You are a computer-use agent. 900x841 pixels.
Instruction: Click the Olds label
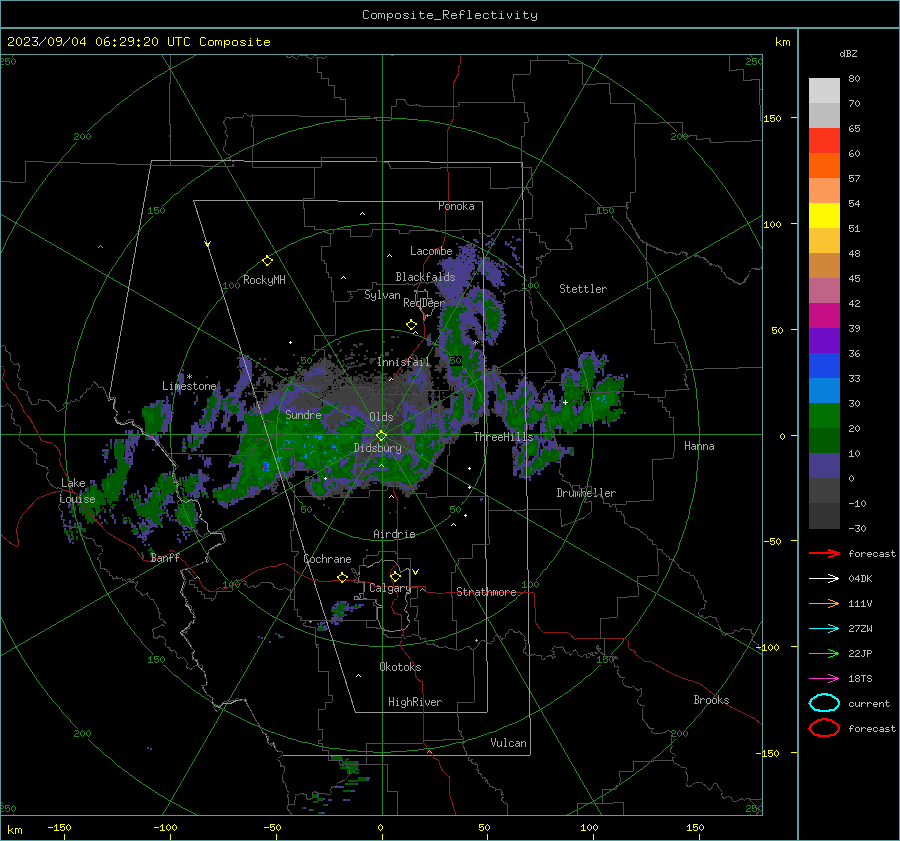[381, 417]
